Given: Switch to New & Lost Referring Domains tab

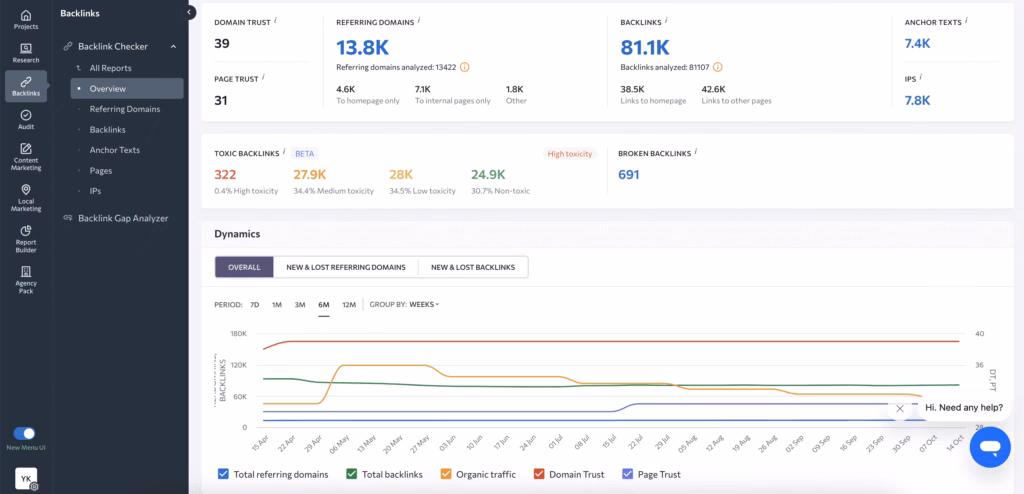Looking at the screenshot, I should (x=345, y=267).
